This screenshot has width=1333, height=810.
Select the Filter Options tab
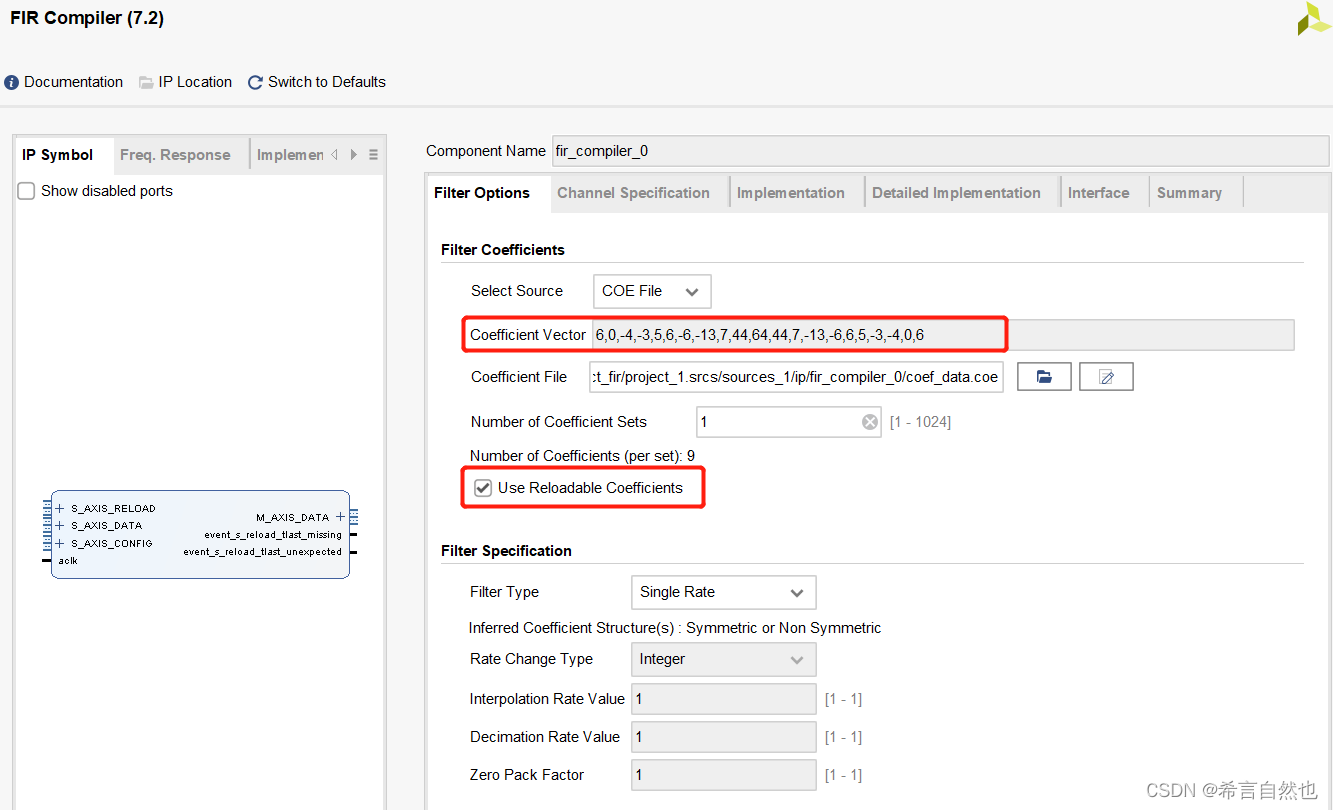coord(482,193)
